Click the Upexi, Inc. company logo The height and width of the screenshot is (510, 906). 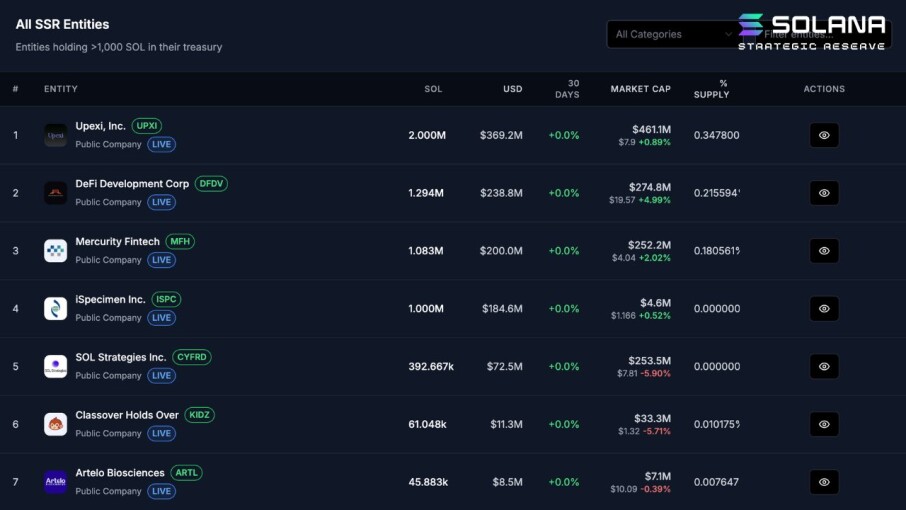point(55,135)
